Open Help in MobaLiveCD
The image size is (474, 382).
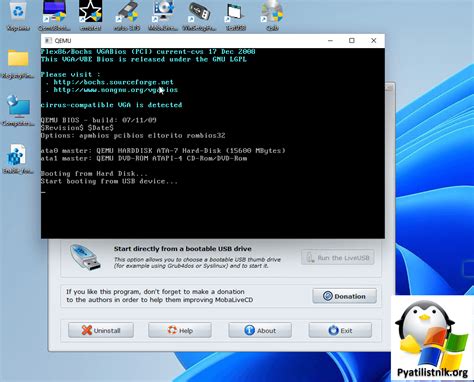[180, 330]
